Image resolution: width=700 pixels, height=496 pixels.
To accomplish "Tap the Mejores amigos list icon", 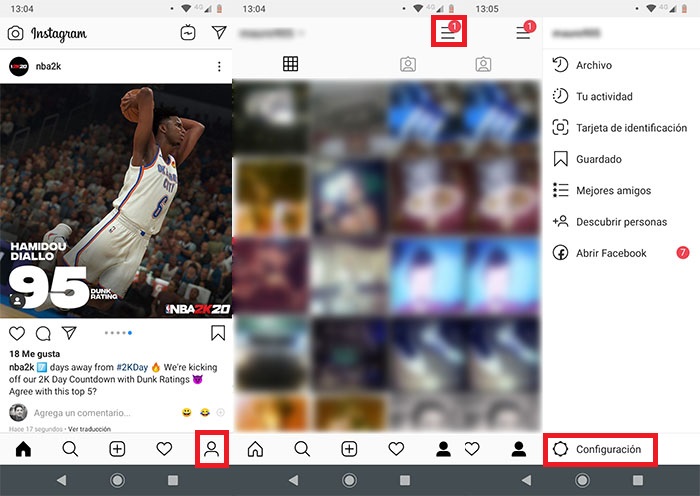I will point(560,190).
